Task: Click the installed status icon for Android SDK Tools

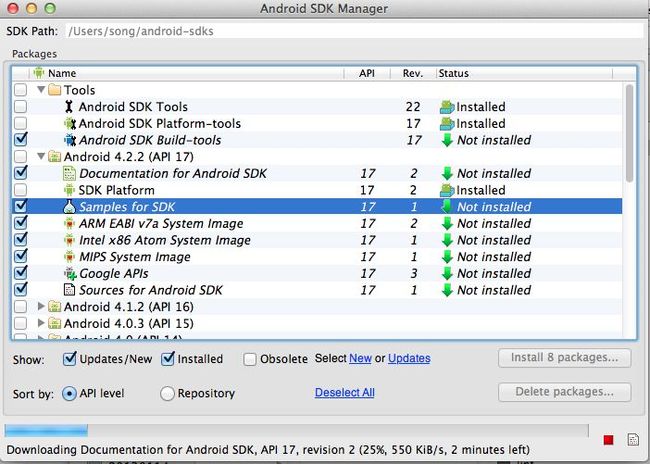Action: point(447,107)
